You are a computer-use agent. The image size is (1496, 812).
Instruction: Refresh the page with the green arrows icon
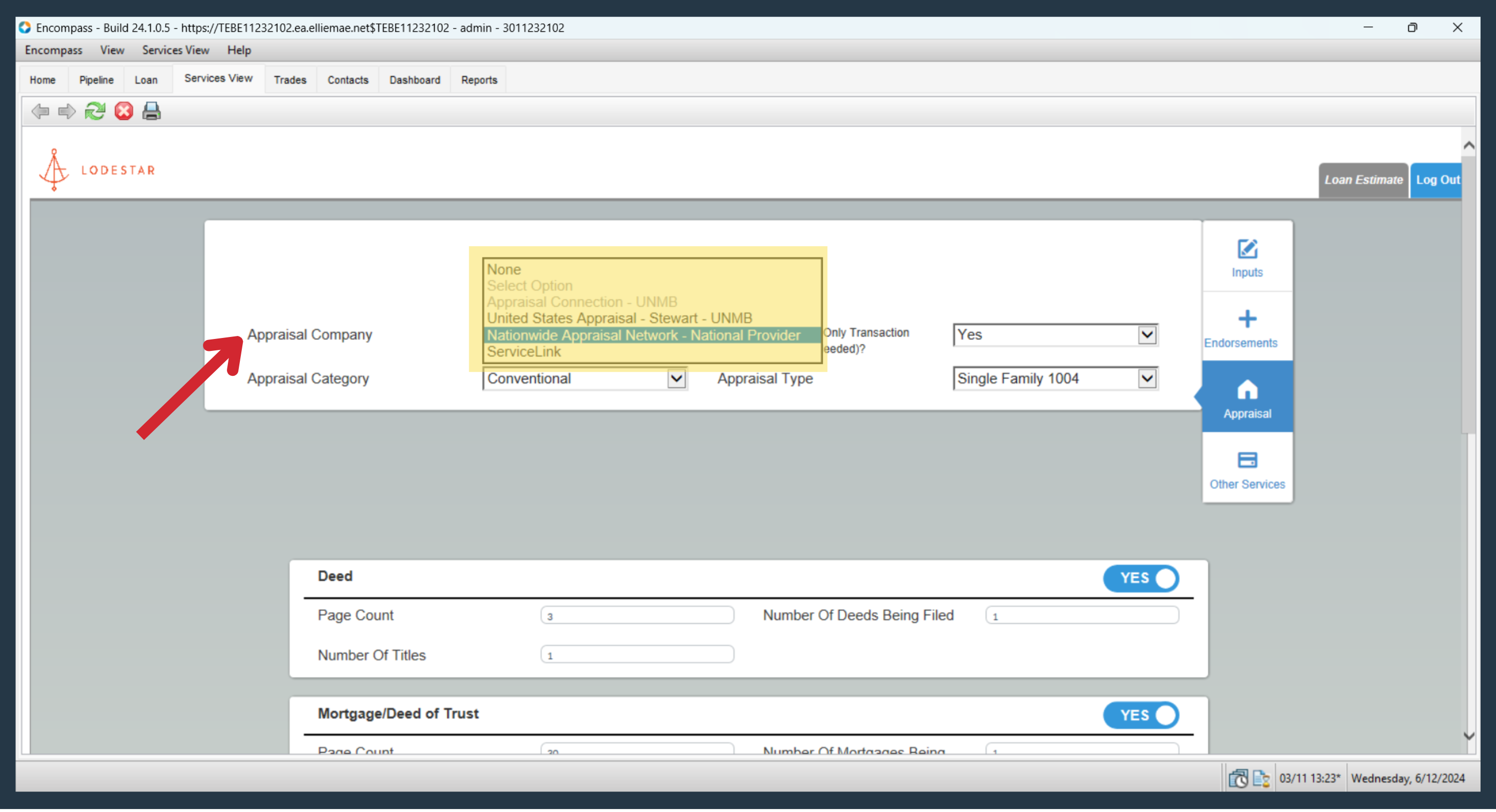coord(95,111)
